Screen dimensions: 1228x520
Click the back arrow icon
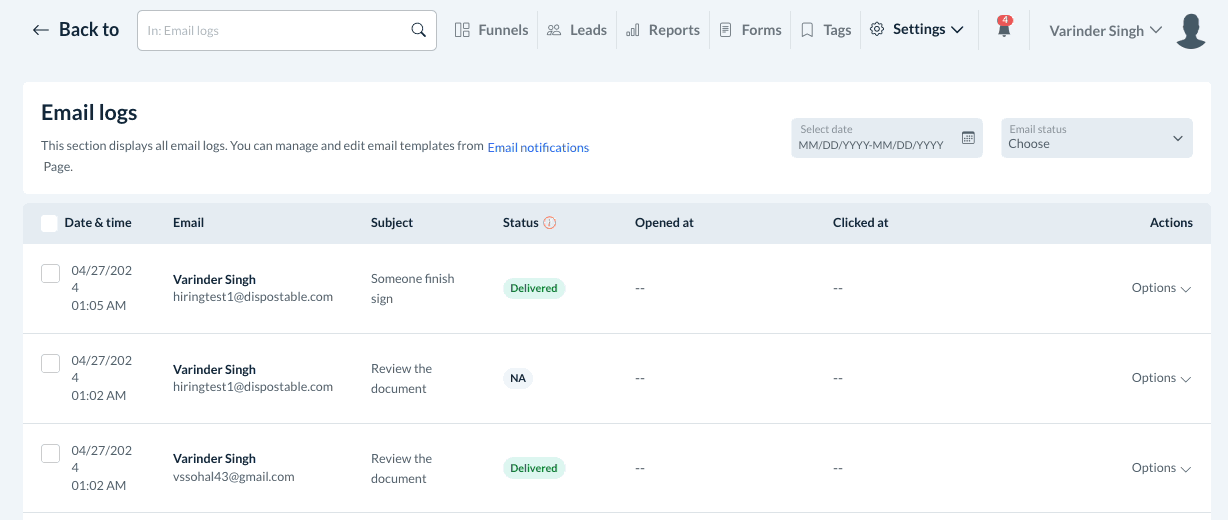41,30
